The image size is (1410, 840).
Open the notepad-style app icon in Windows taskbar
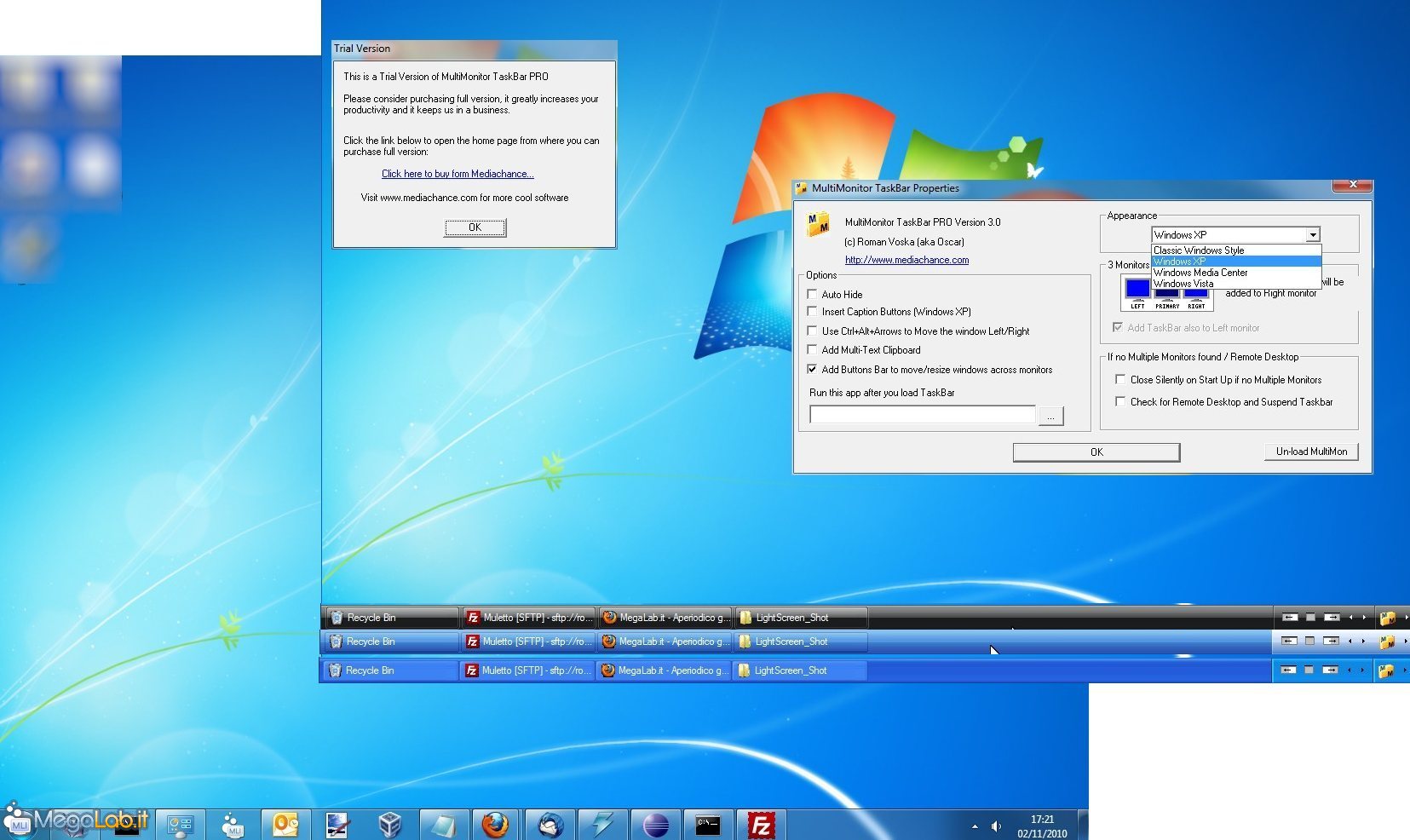pos(443,825)
